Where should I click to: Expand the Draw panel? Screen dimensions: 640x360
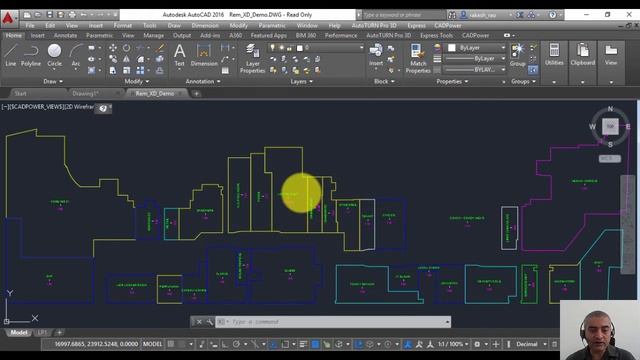coord(53,81)
